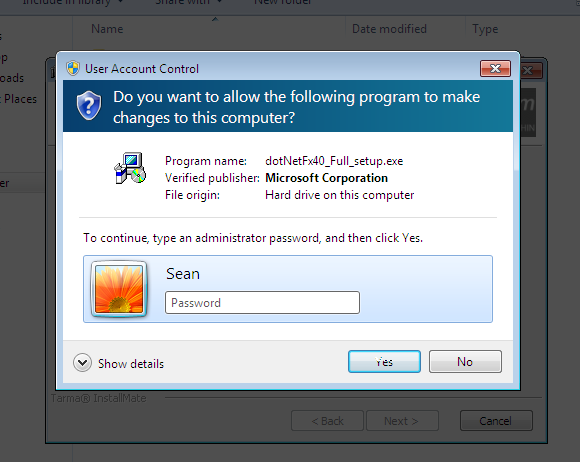Viewport: 580px width, 462px height.
Task: Decline with the No button
Action: [x=465, y=361]
